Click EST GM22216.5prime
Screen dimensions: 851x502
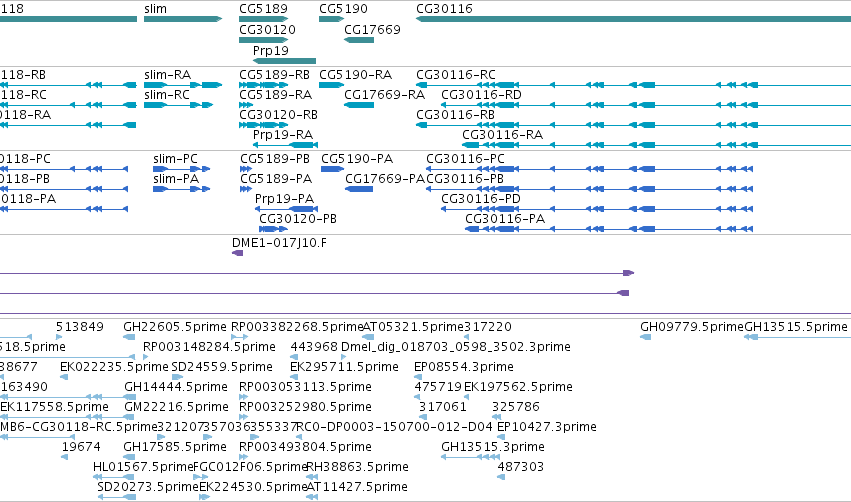(176, 408)
